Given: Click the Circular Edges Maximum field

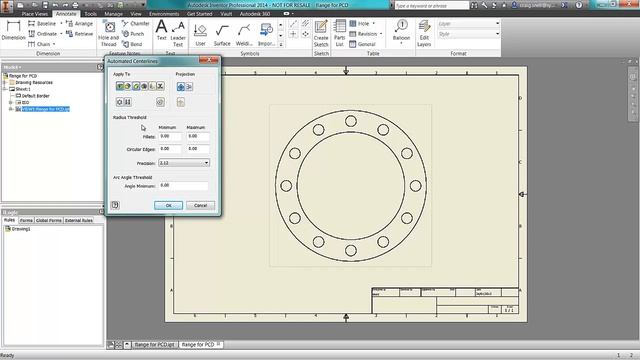Looking at the screenshot, I should tap(198, 149).
